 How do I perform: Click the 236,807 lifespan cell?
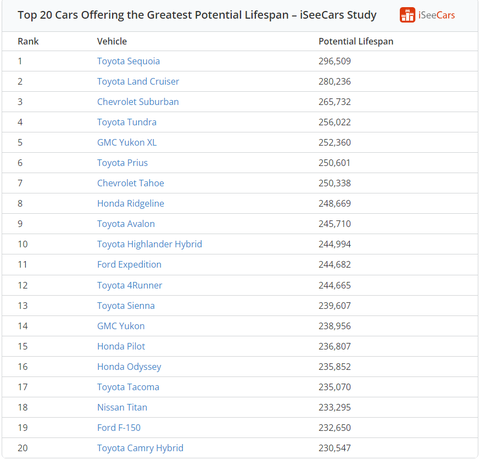pos(335,346)
